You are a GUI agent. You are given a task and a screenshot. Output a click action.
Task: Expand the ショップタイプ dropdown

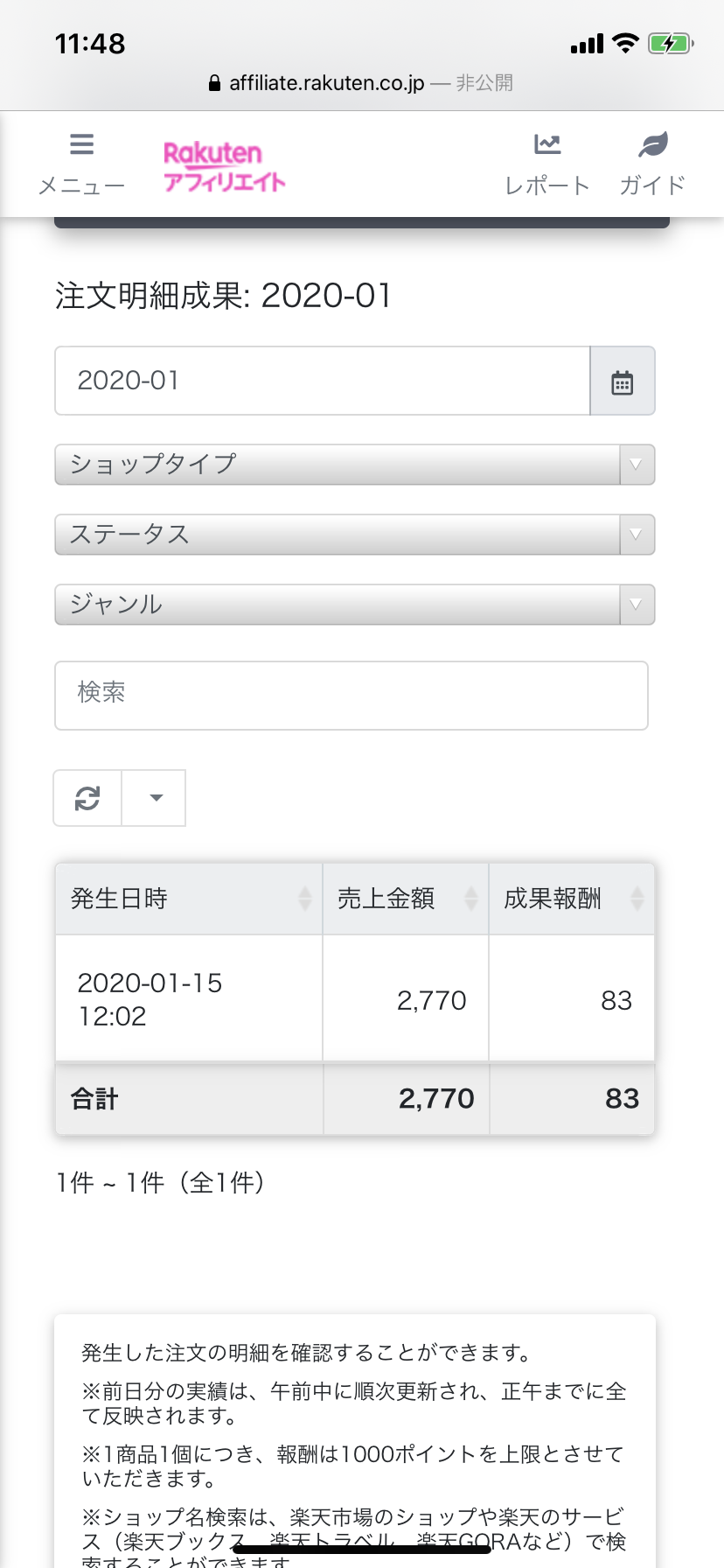point(354,465)
